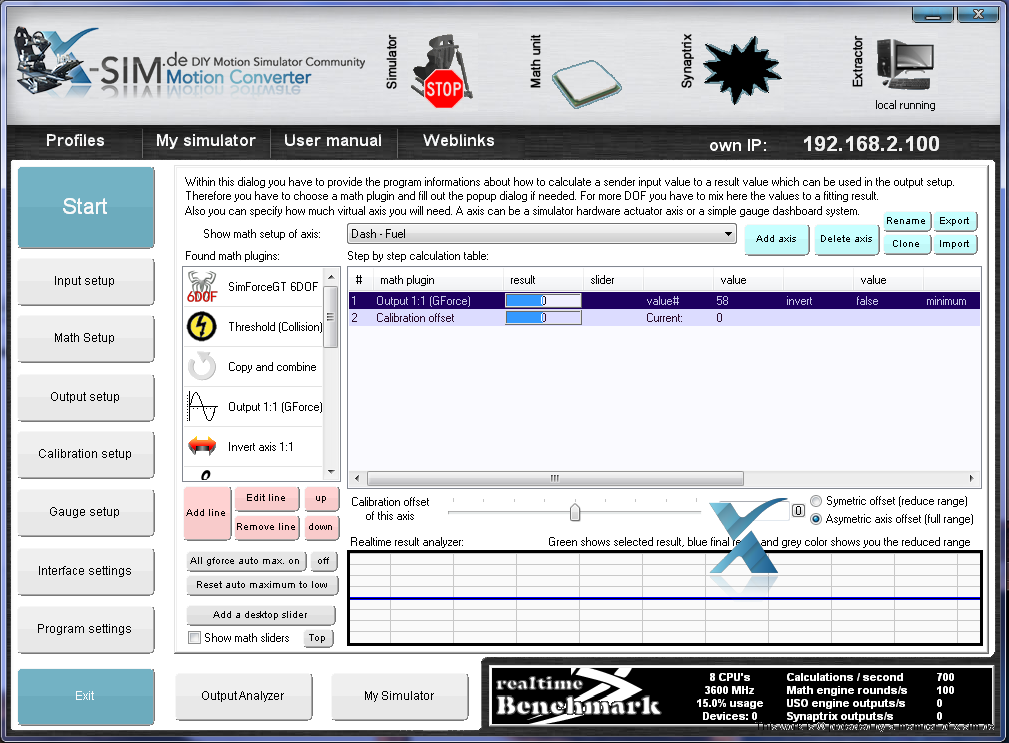Click the Simulator stop sign icon

443,89
